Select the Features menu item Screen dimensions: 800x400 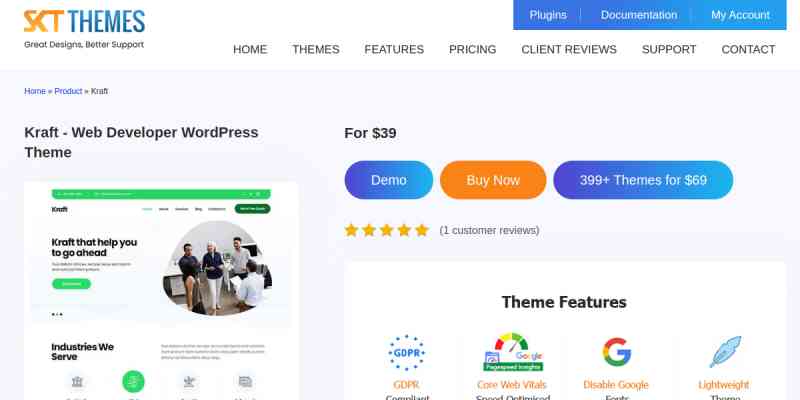click(394, 49)
